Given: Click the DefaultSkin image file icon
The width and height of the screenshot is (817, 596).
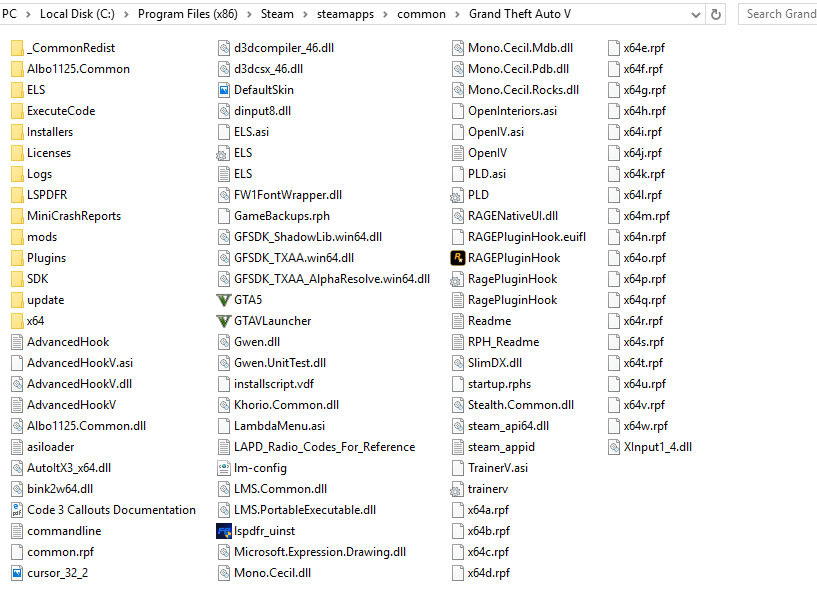Looking at the screenshot, I should (224, 90).
